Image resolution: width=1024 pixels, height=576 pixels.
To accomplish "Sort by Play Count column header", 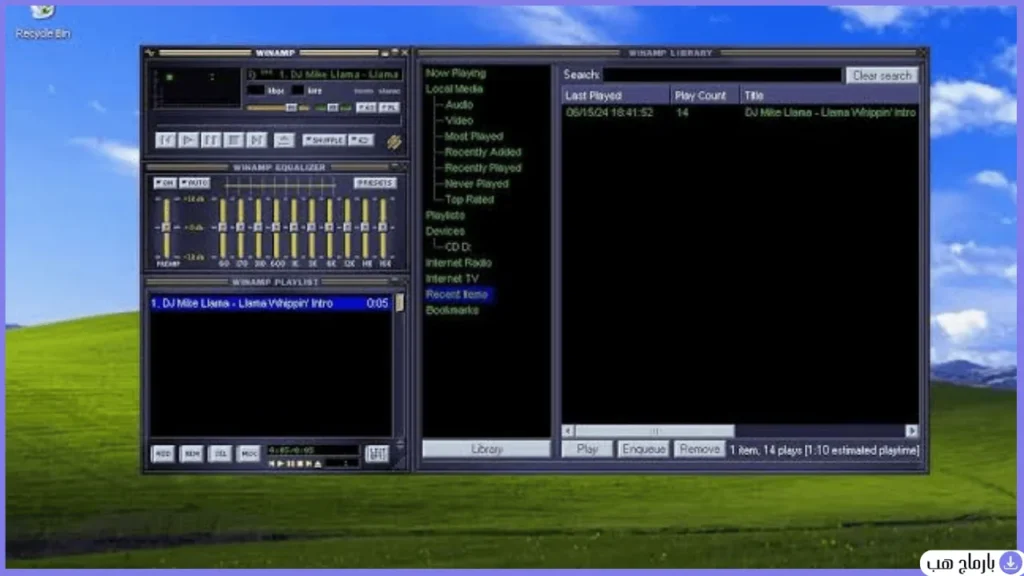I will [705, 95].
